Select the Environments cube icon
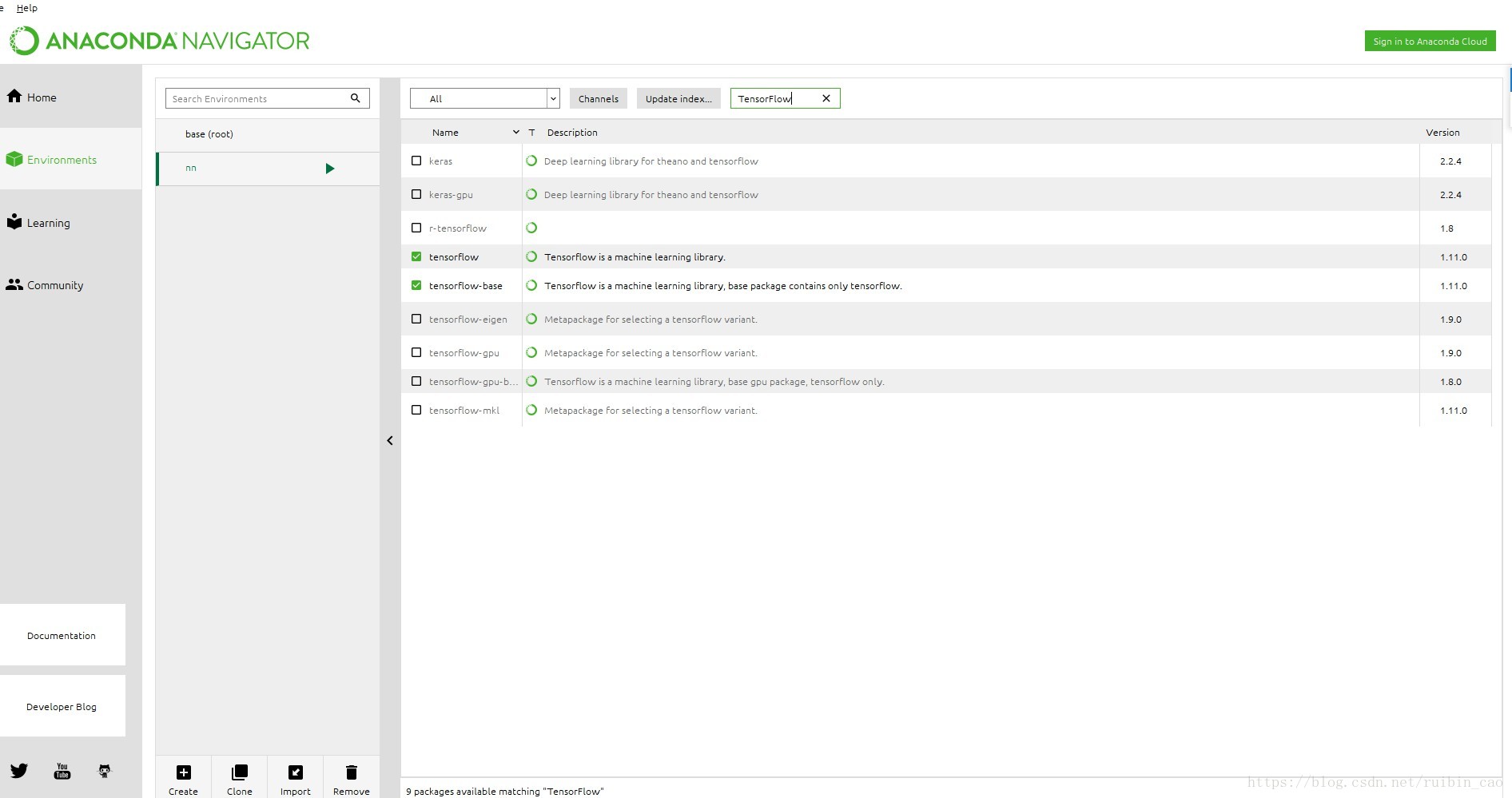The height and width of the screenshot is (798, 1512). tap(14, 159)
